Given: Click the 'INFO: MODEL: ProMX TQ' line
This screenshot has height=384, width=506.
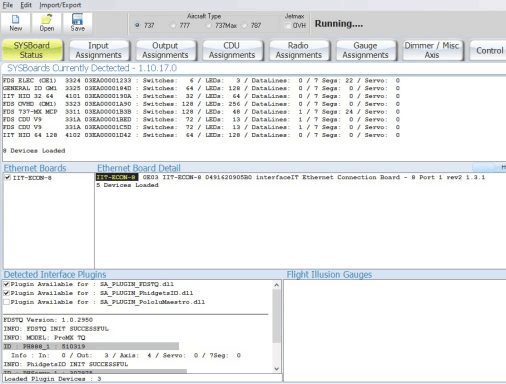Looking at the screenshot, I should pyautogui.click(x=44, y=338).
